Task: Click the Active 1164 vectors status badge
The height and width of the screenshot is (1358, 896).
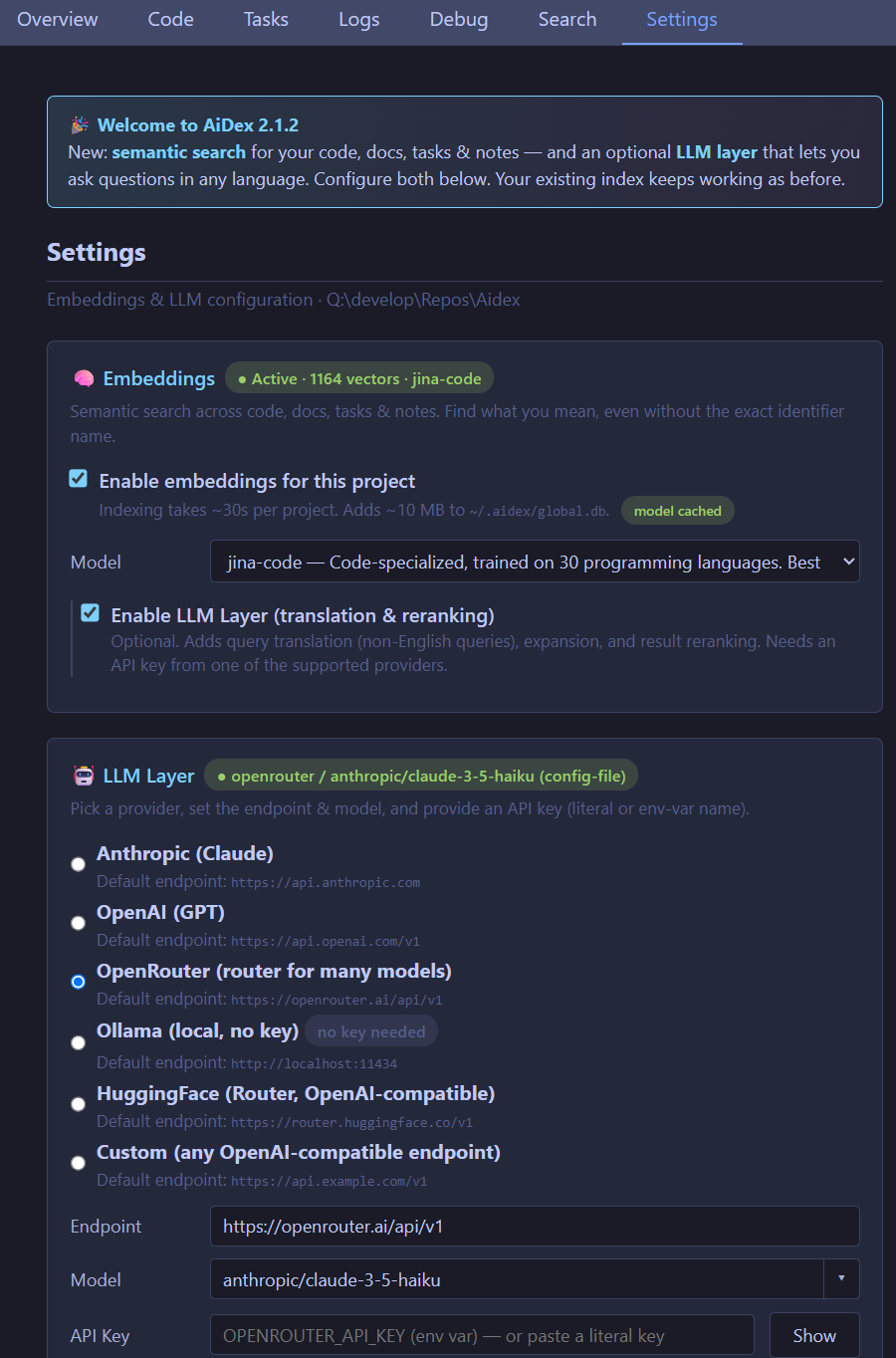Action: click(359, 378)
